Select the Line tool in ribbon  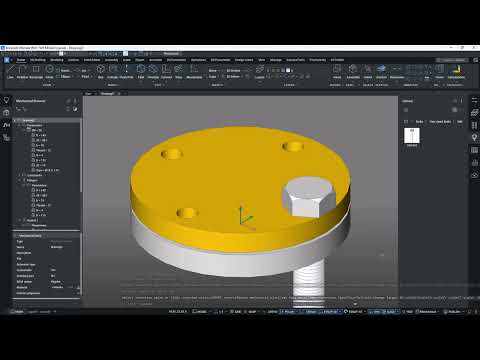click(10, 71)
